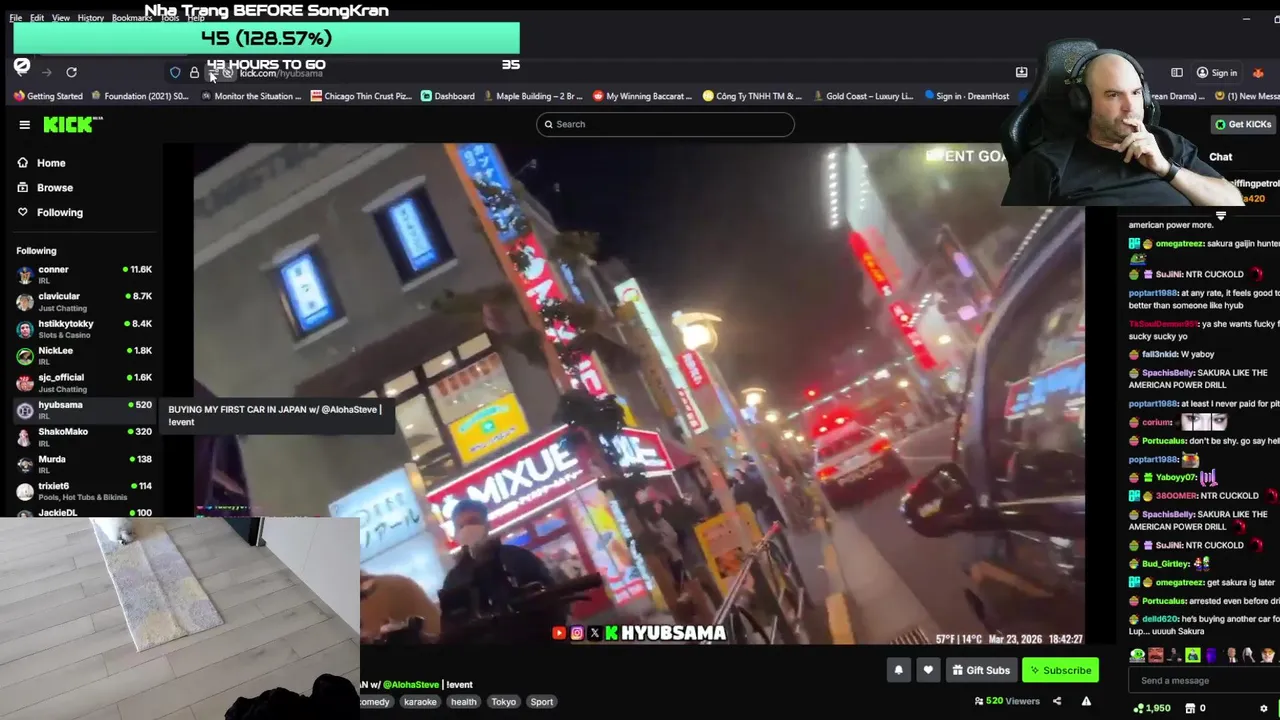Click the site padlock icon
This screenshot has height=720, width=1280.
(194, 72)
